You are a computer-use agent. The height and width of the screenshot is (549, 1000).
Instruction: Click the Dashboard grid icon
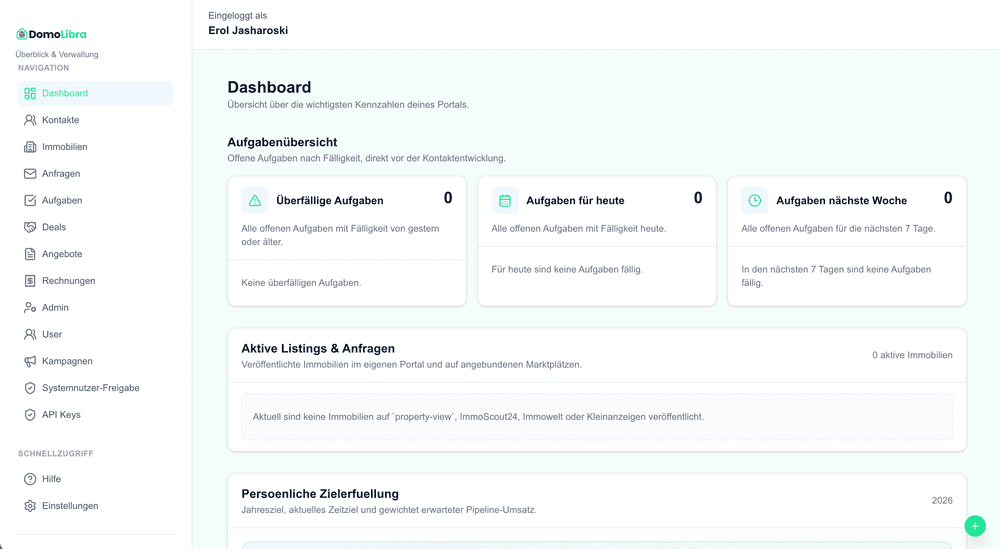30,93
